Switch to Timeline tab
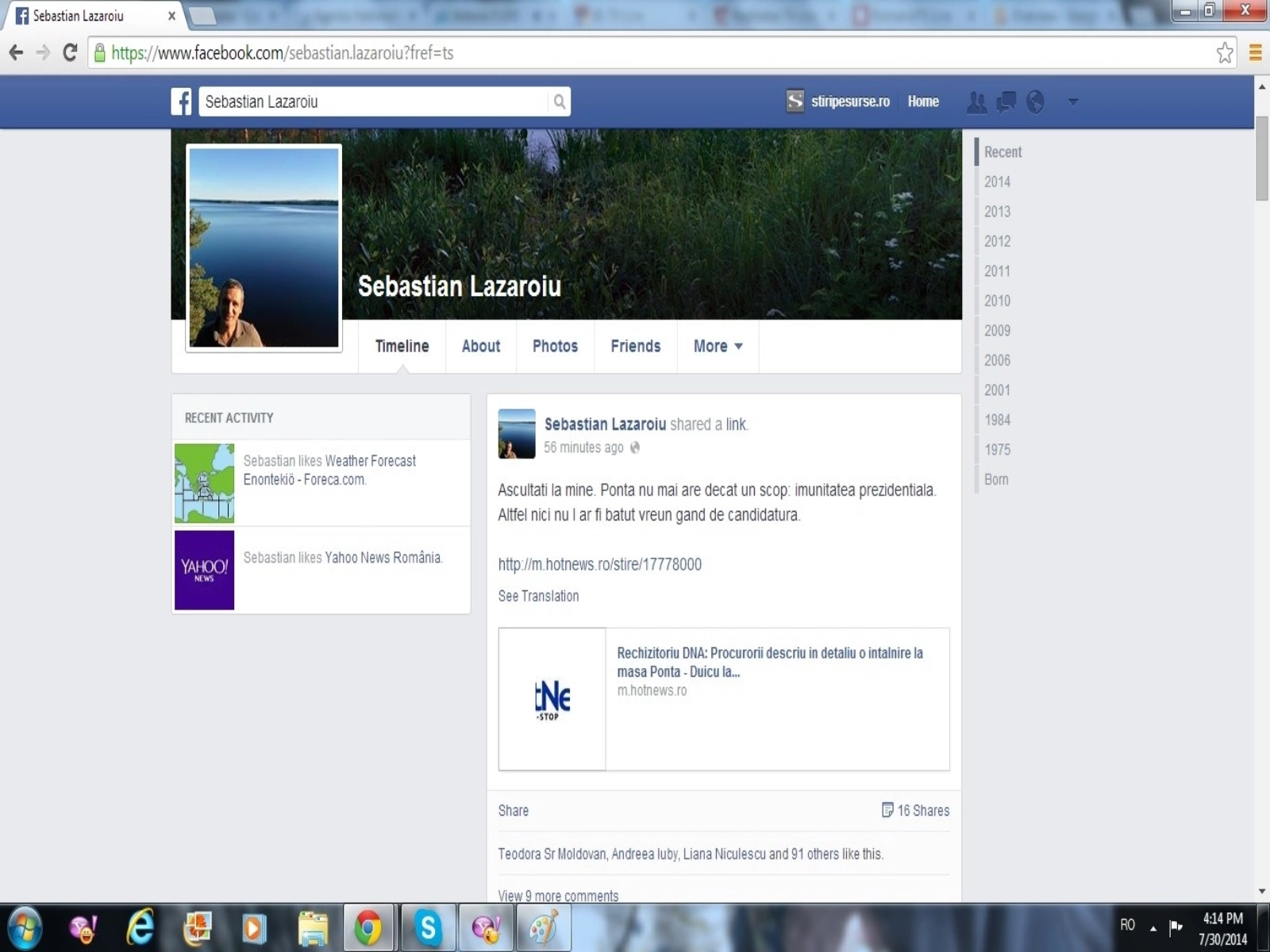 [x=402, y=346]
